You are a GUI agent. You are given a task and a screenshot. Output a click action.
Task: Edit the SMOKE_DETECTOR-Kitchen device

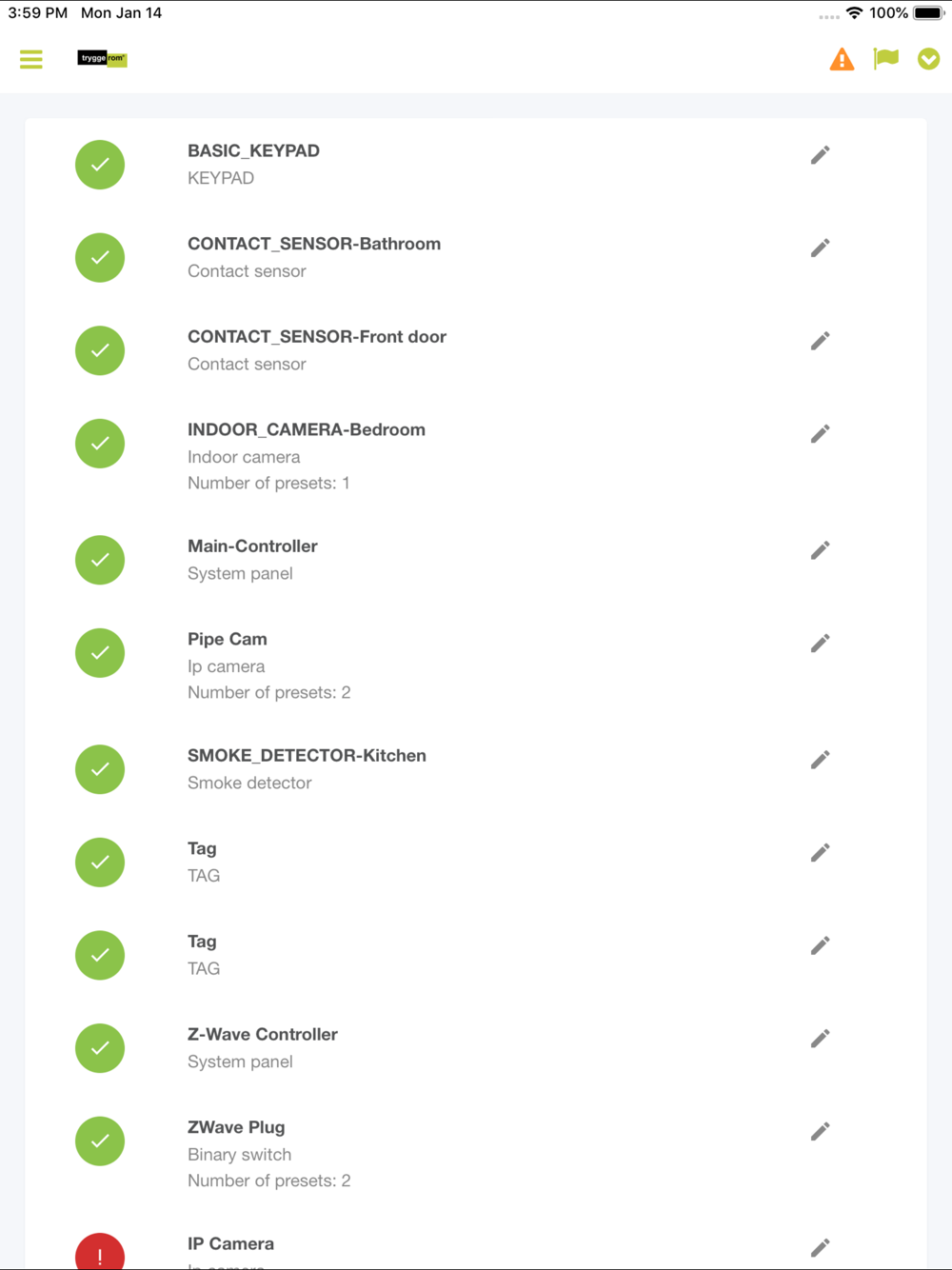click(820, 760)
